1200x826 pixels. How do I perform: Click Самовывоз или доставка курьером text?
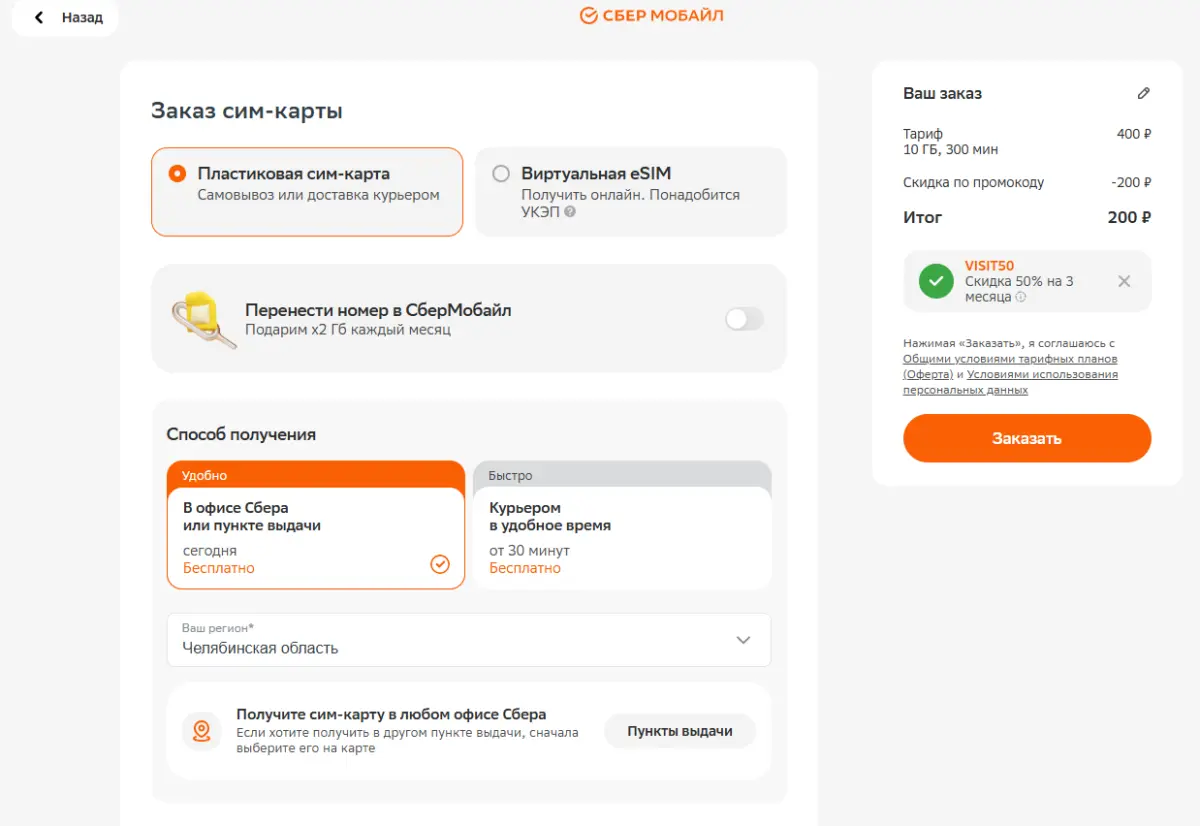coord(319,195)
